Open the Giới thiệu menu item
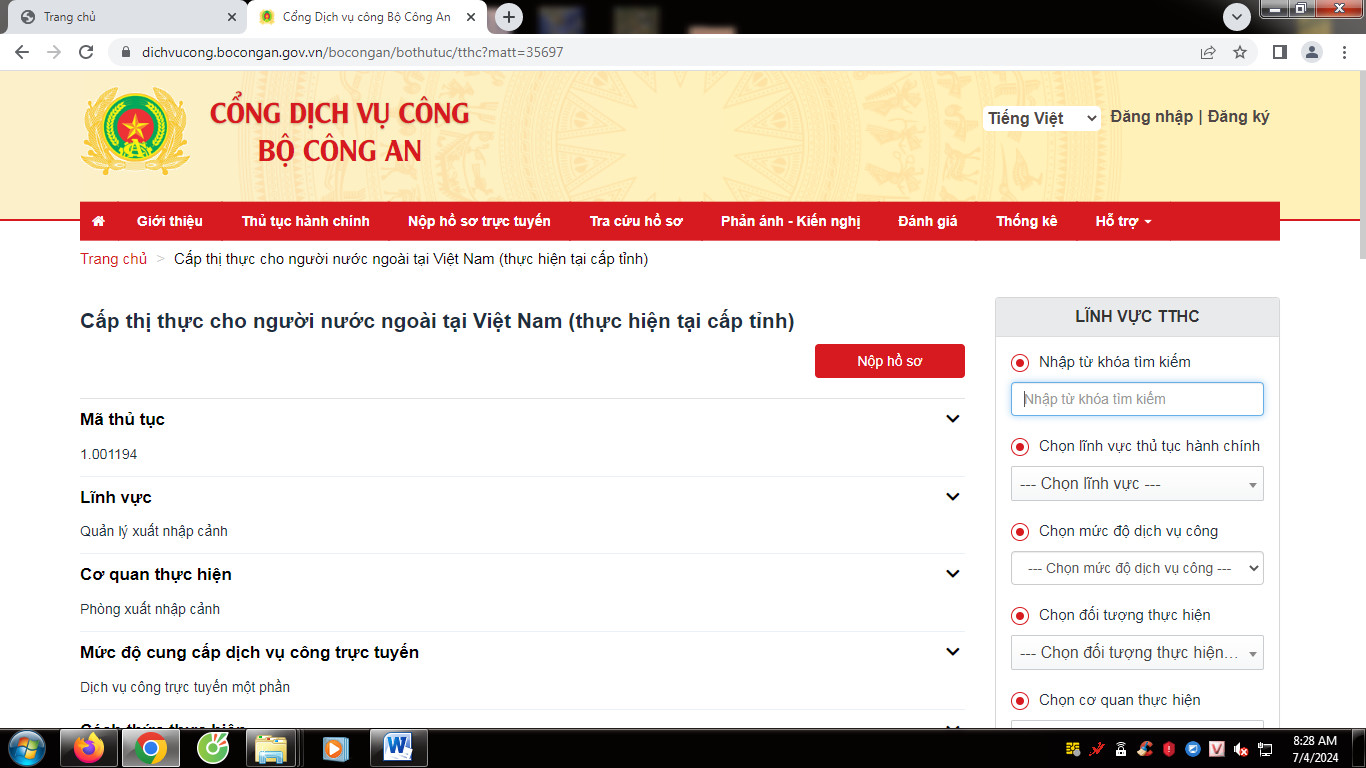The image size is (1366, 768). pyautogui.click(x=170, y=221)
